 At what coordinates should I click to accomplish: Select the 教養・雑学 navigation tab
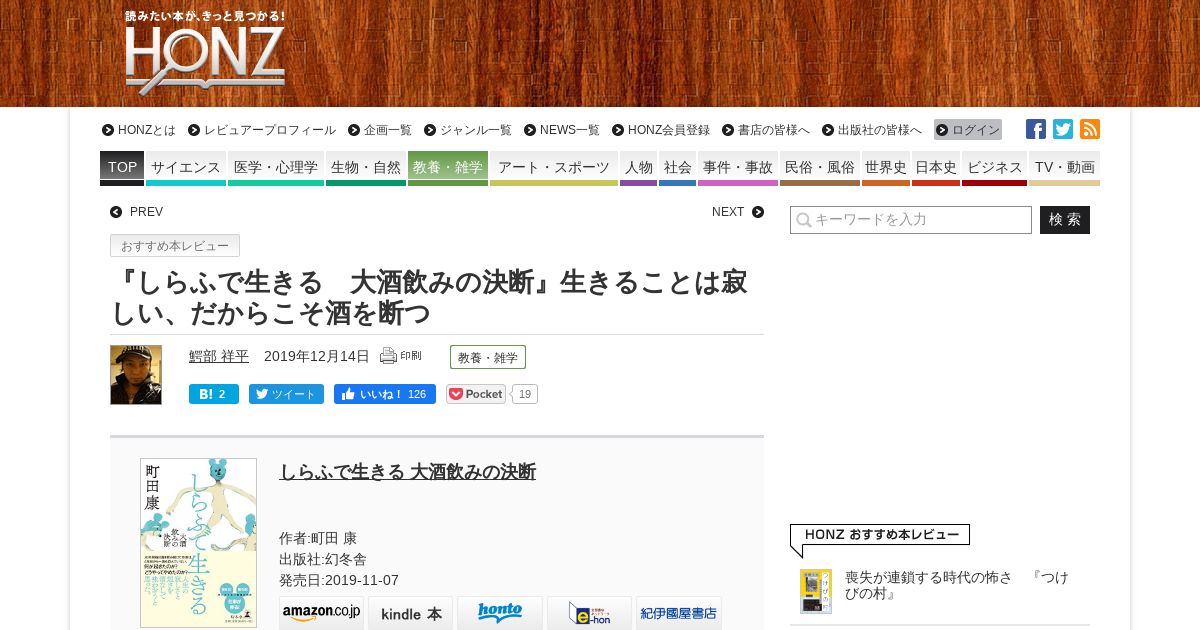point(448,168)
